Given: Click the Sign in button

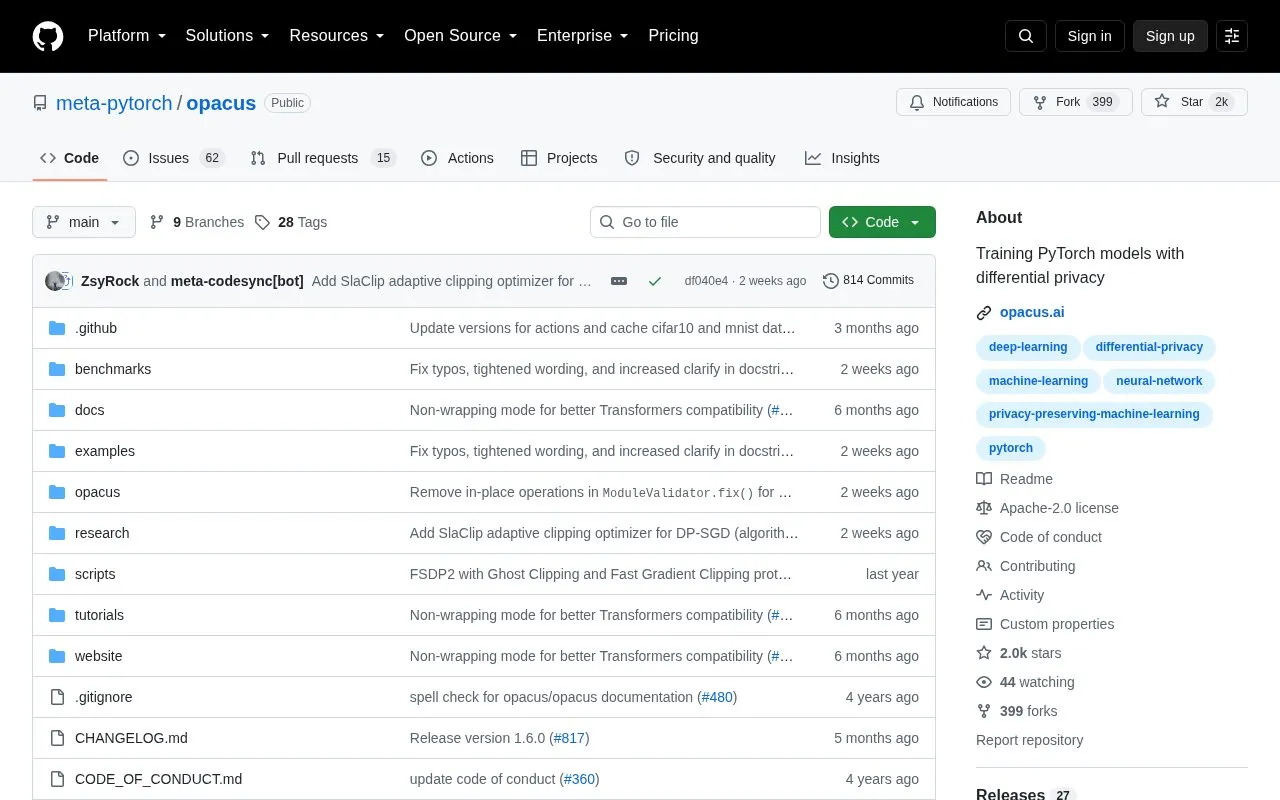Looking at the screenshot, I should pos(1089,36).
